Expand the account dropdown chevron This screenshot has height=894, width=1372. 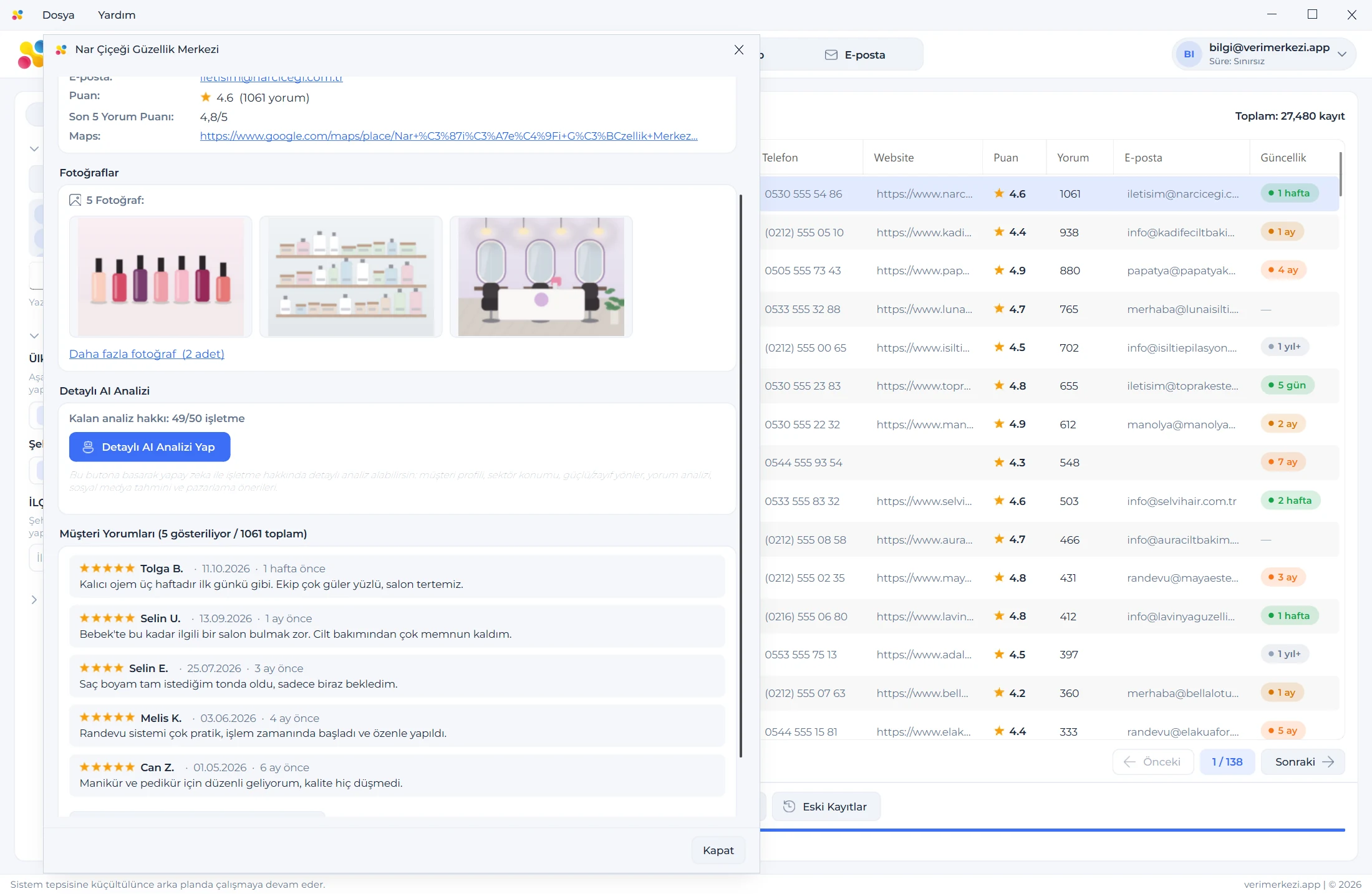pos(1342,54)
